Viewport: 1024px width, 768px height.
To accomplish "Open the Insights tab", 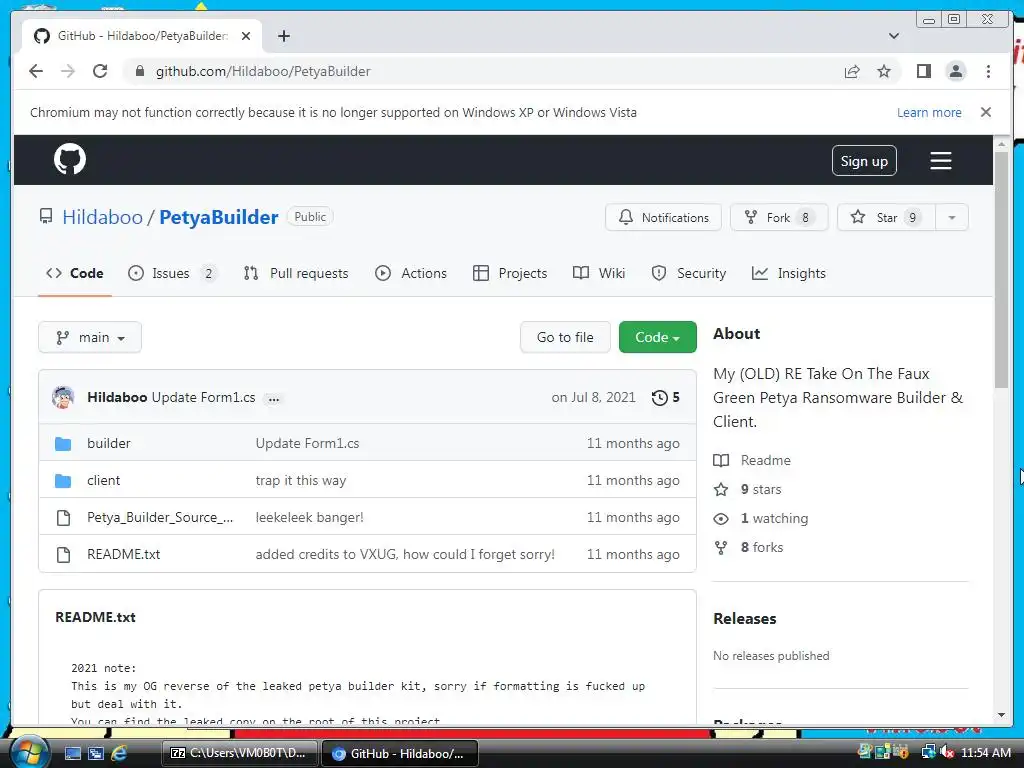I will tap(789, 273).
